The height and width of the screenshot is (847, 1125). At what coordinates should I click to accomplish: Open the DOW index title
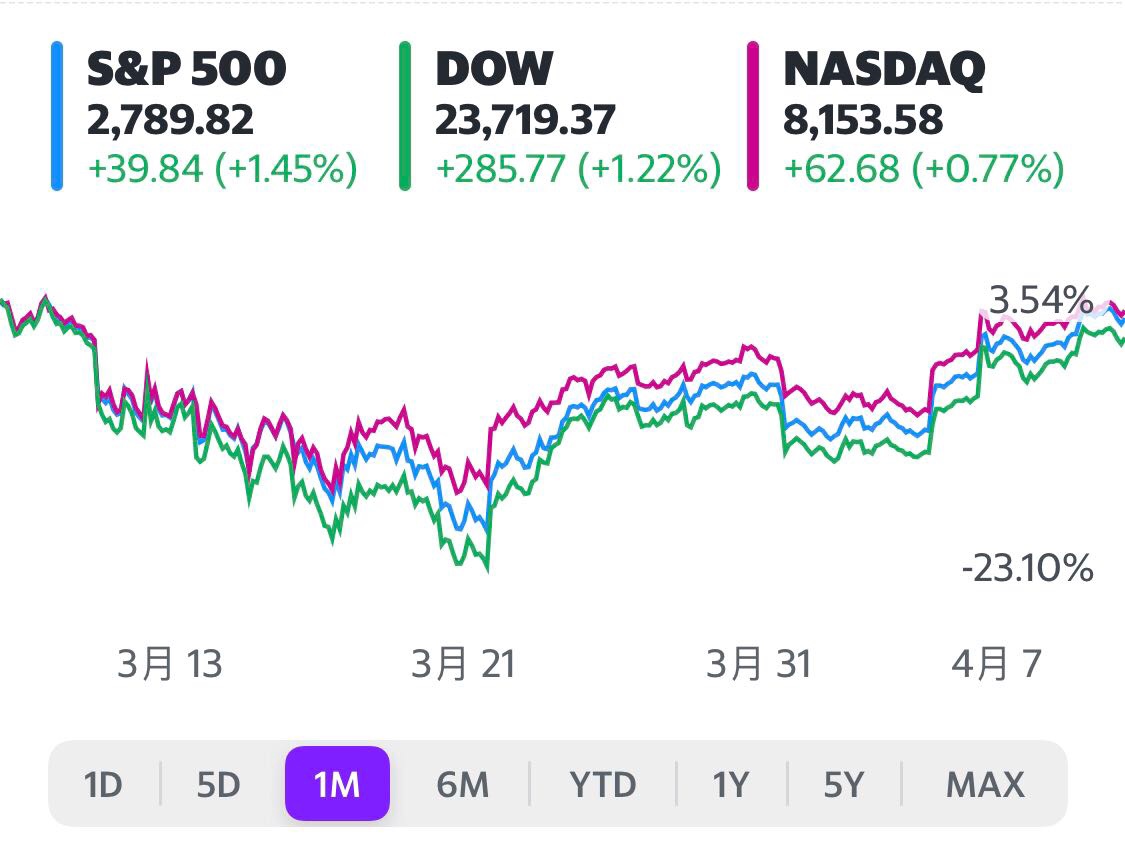[494, 69]
